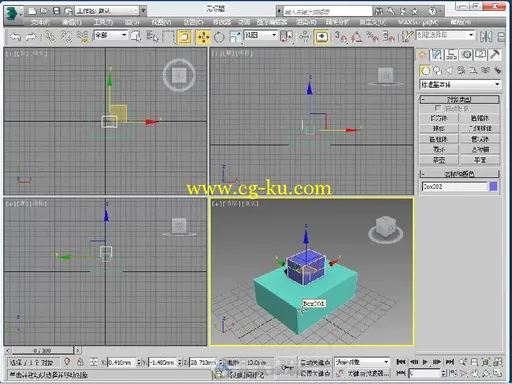Viewport: 512px width, 384px height.
Task: Open the 帮助 (Help) menu at far right
Action: [x=461, y=22]
